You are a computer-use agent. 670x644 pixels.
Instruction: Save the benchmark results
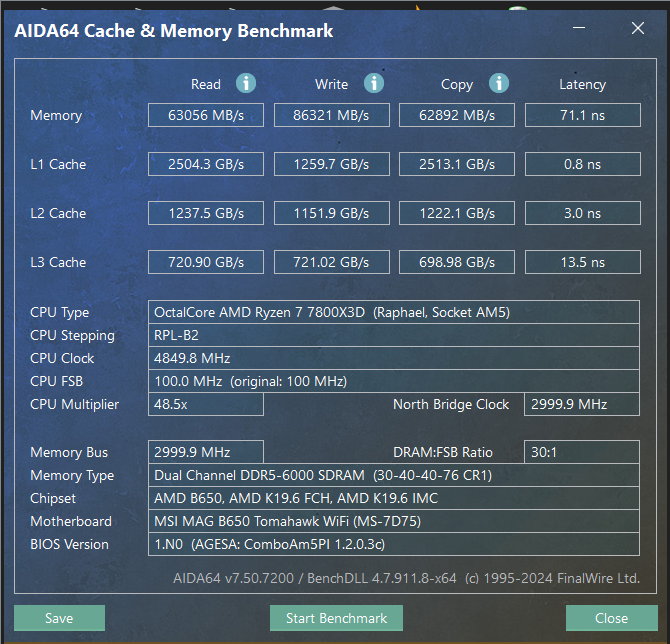coord(59,618)
